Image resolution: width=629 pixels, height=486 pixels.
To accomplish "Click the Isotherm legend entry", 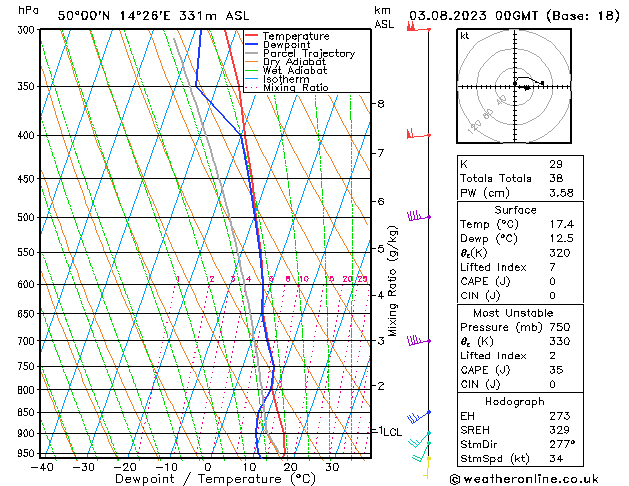I will [286, 79].
